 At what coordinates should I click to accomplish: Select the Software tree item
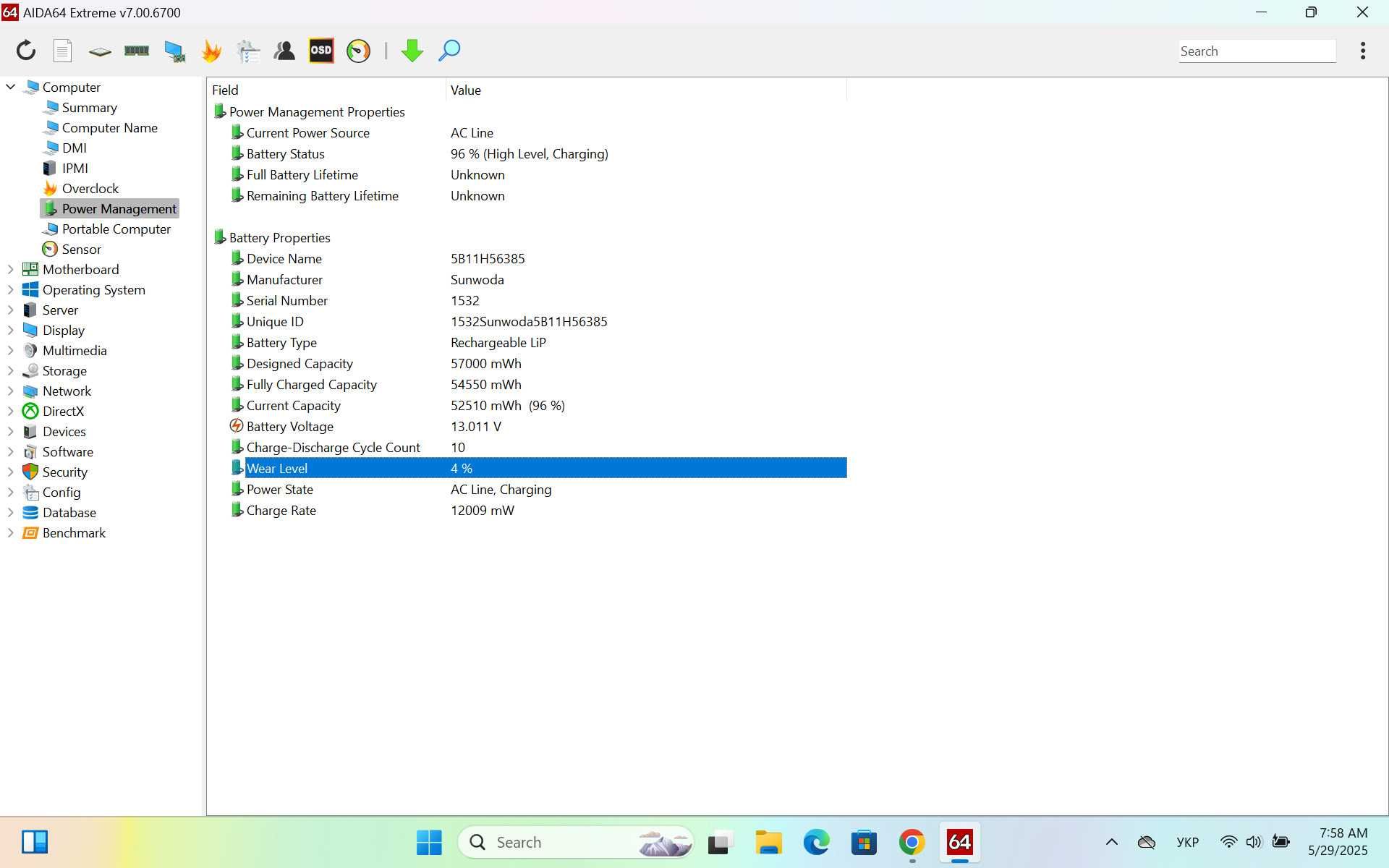pyautogui.click(x=67, y=451)
